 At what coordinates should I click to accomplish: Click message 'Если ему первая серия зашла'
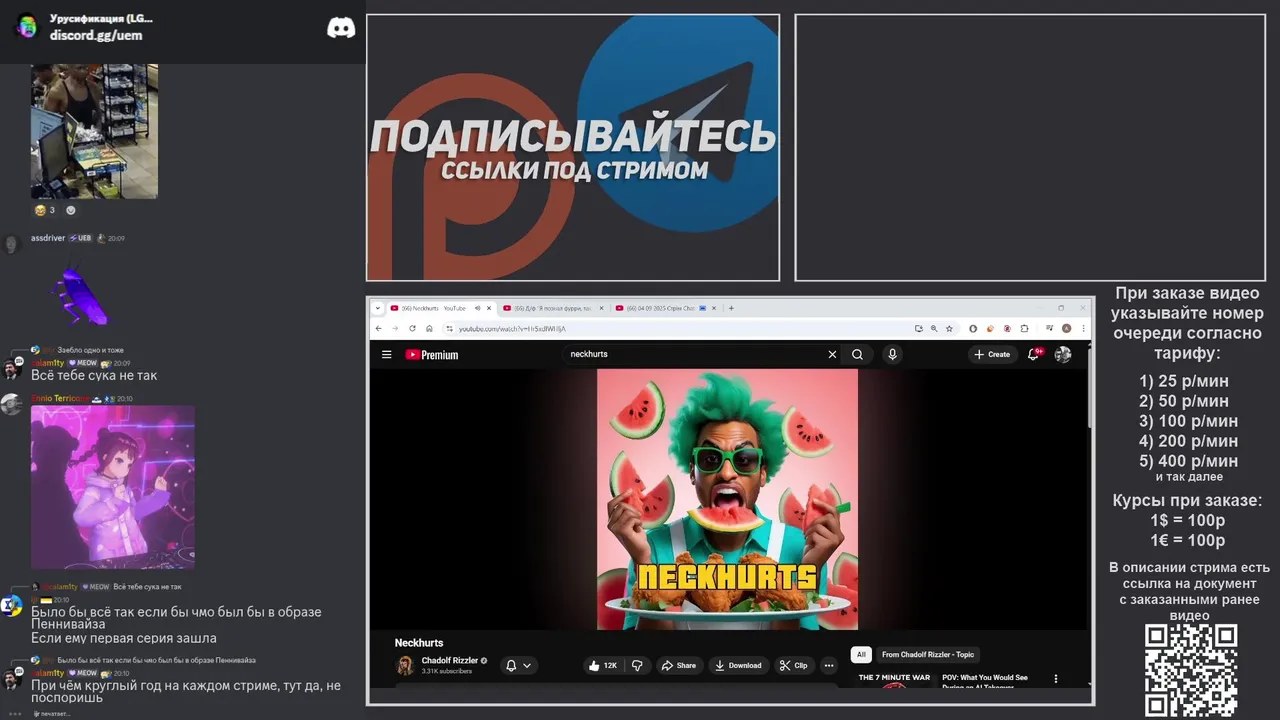coord(124,638)
